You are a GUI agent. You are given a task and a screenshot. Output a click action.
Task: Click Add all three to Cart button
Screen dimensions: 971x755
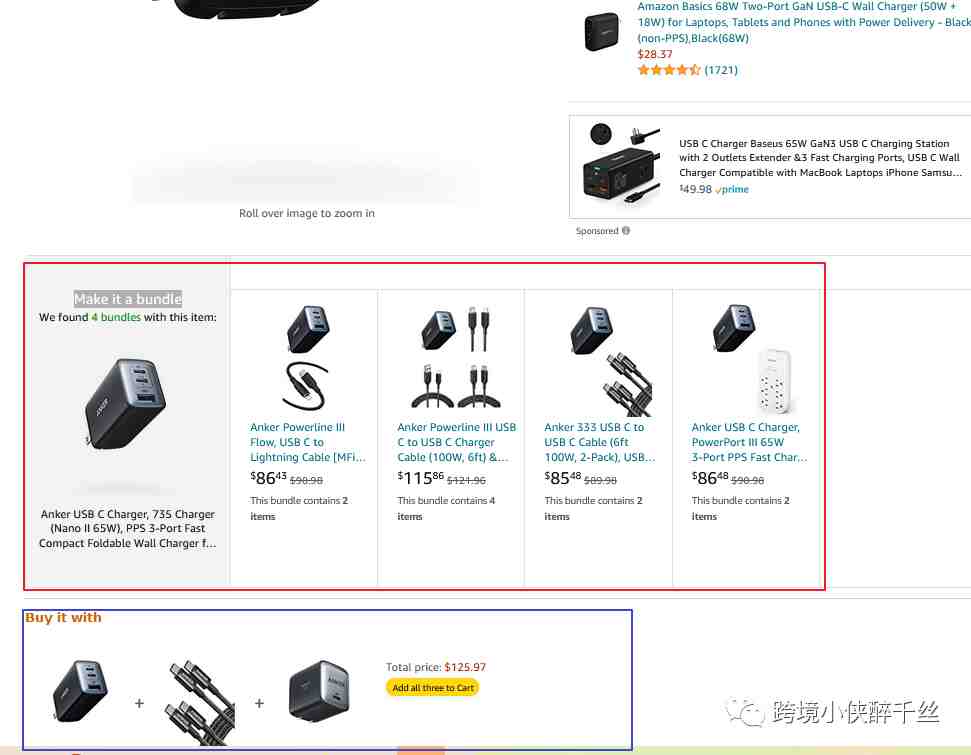coord(433,687)
